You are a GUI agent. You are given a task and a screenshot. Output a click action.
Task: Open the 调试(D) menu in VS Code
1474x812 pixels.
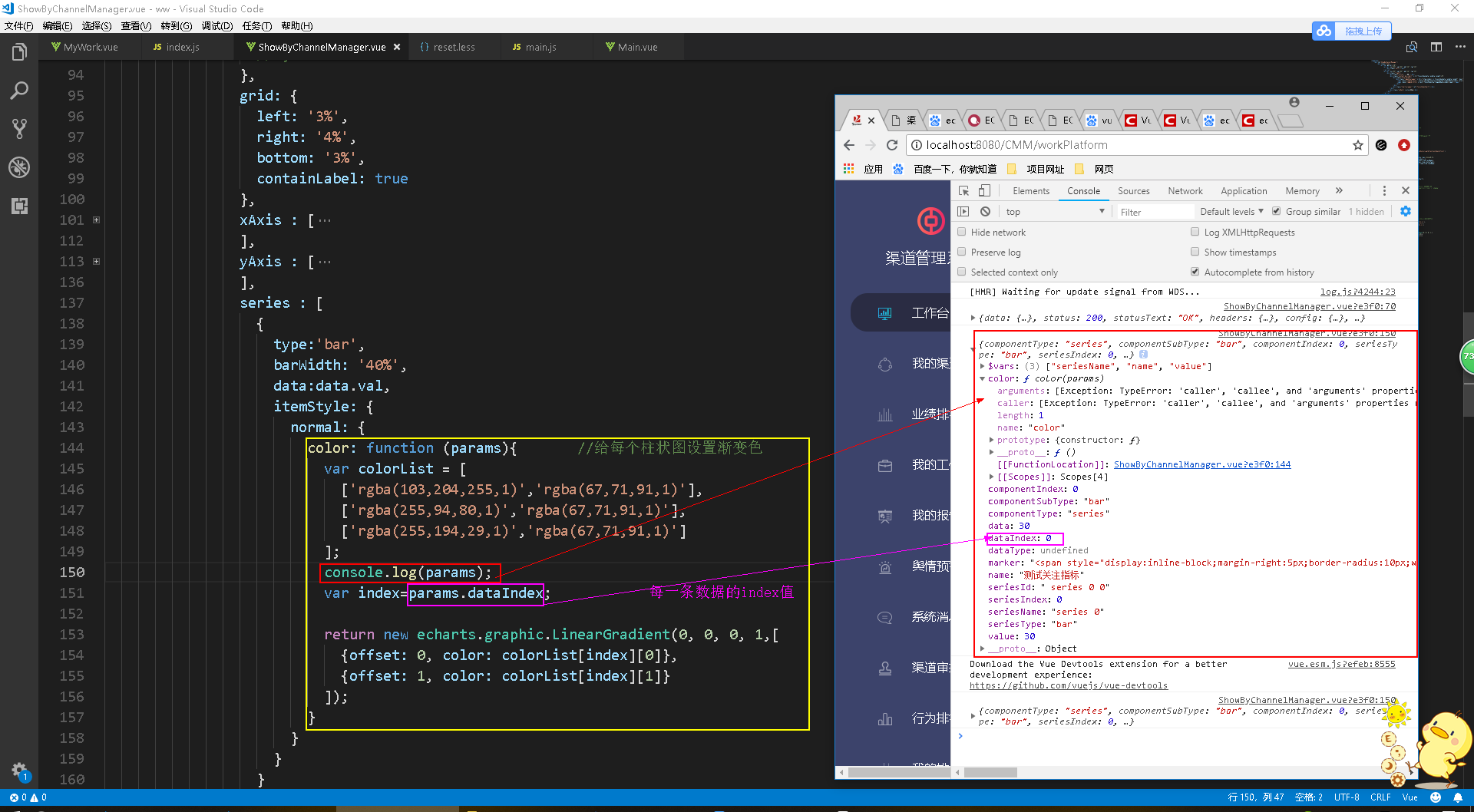coord(216,25)
